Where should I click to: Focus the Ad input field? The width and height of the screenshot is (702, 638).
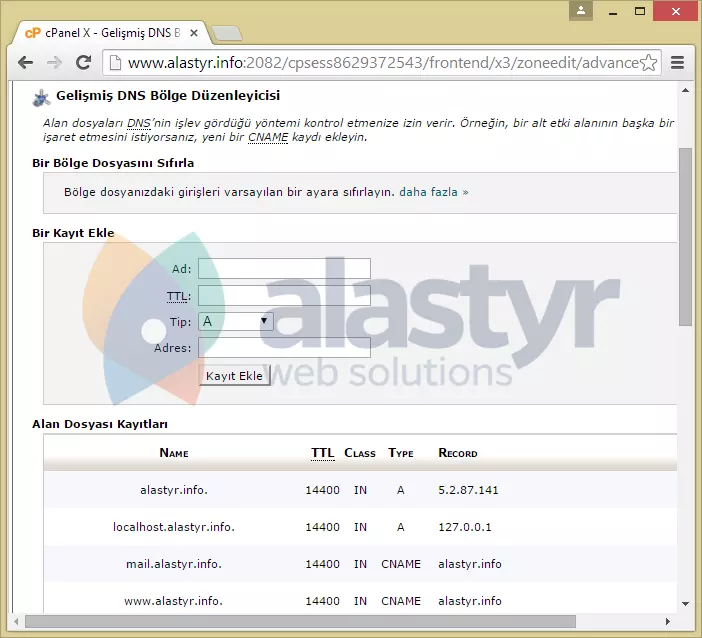(x=284, y=268)
